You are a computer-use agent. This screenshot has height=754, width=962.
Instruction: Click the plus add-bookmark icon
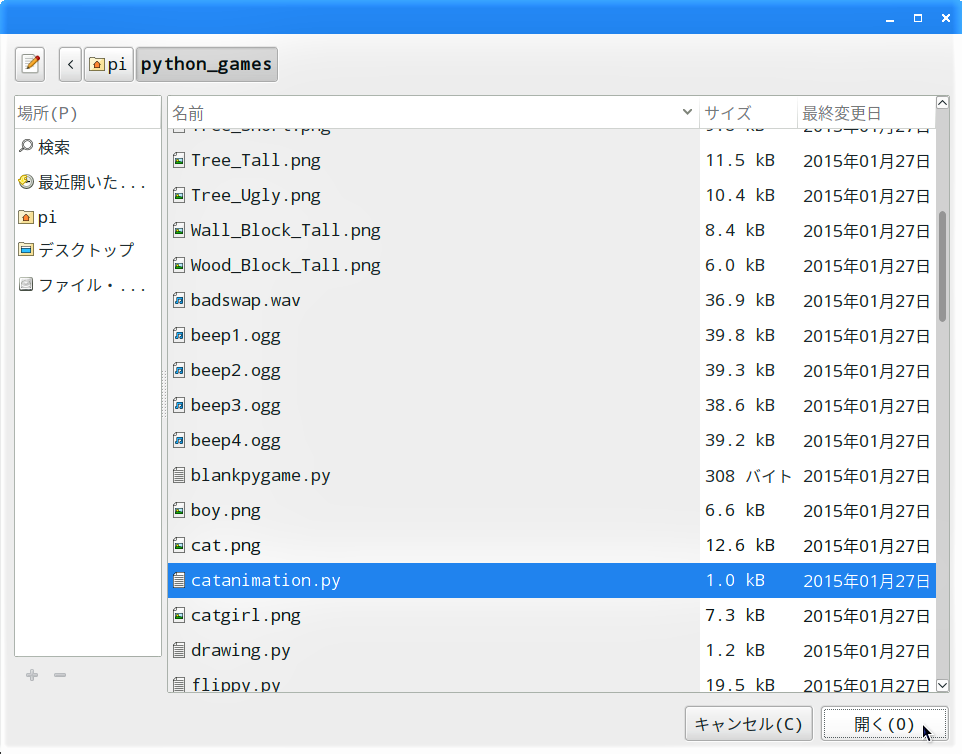point(32,675)
